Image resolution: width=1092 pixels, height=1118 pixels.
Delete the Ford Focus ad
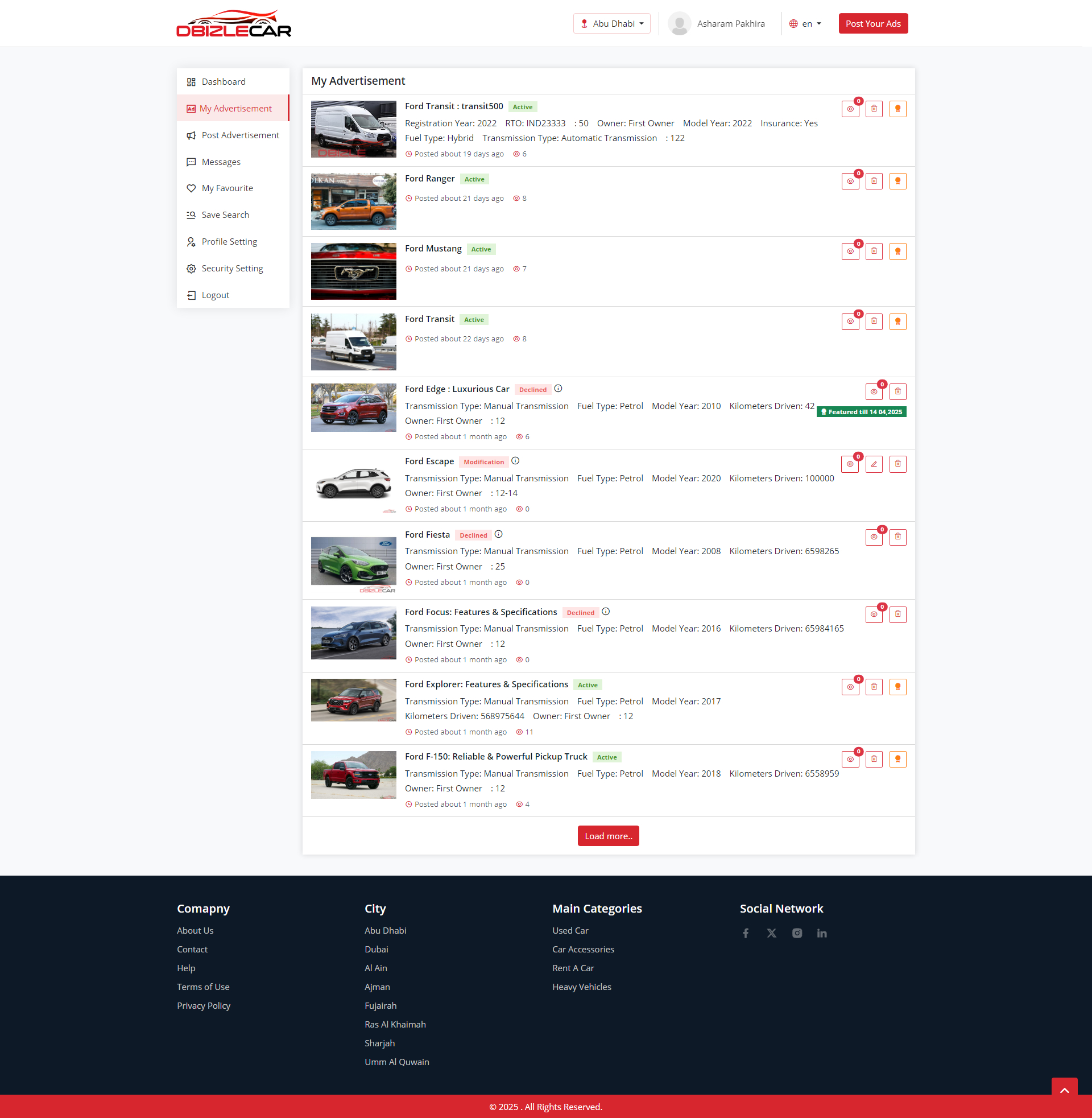(897, 614)
